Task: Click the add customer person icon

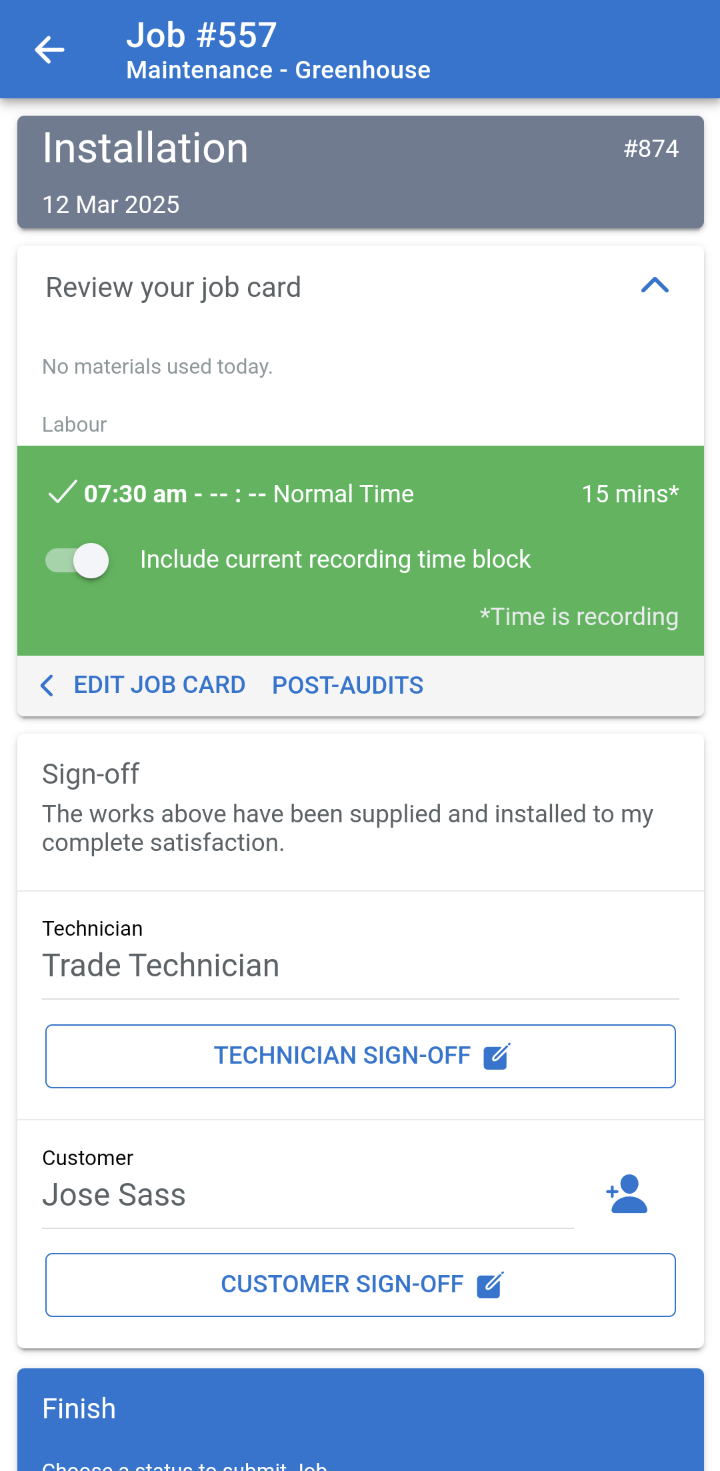Action: [x=627, y=1194]
